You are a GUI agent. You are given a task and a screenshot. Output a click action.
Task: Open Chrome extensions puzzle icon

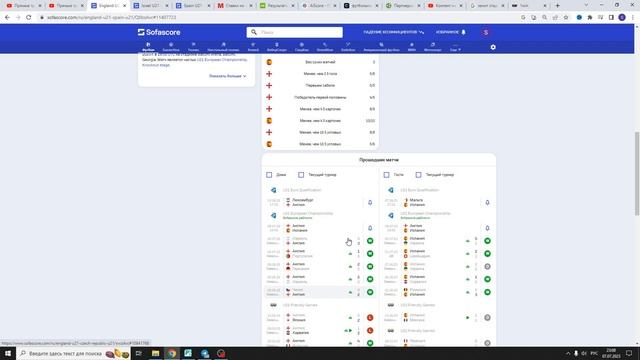590,18
